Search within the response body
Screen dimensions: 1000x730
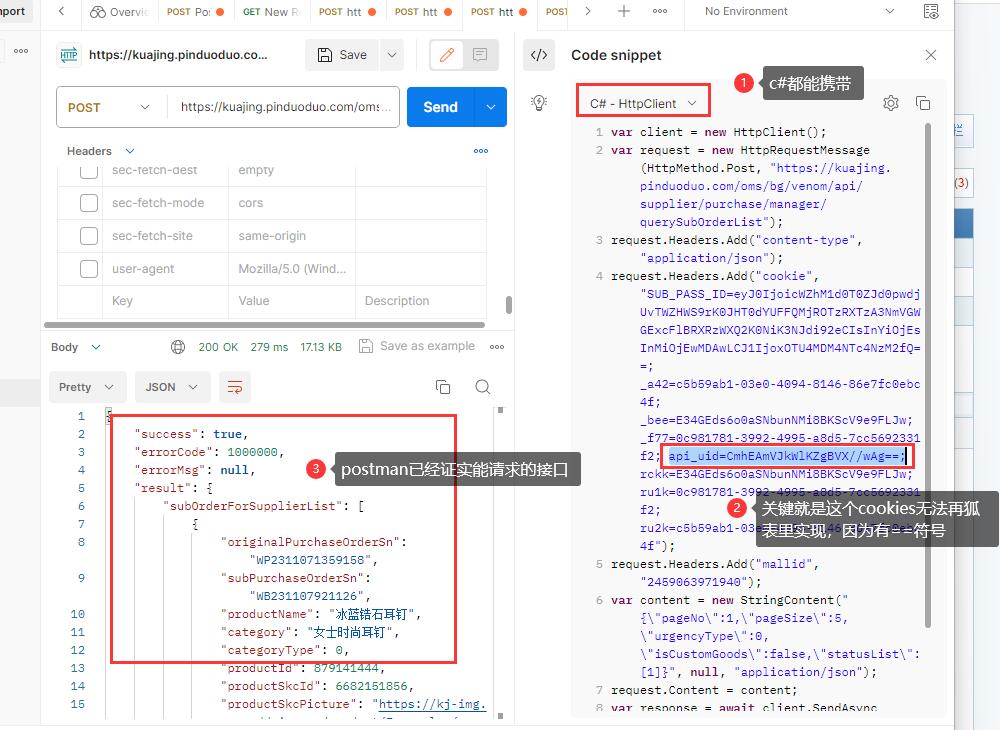click(483, 387)
